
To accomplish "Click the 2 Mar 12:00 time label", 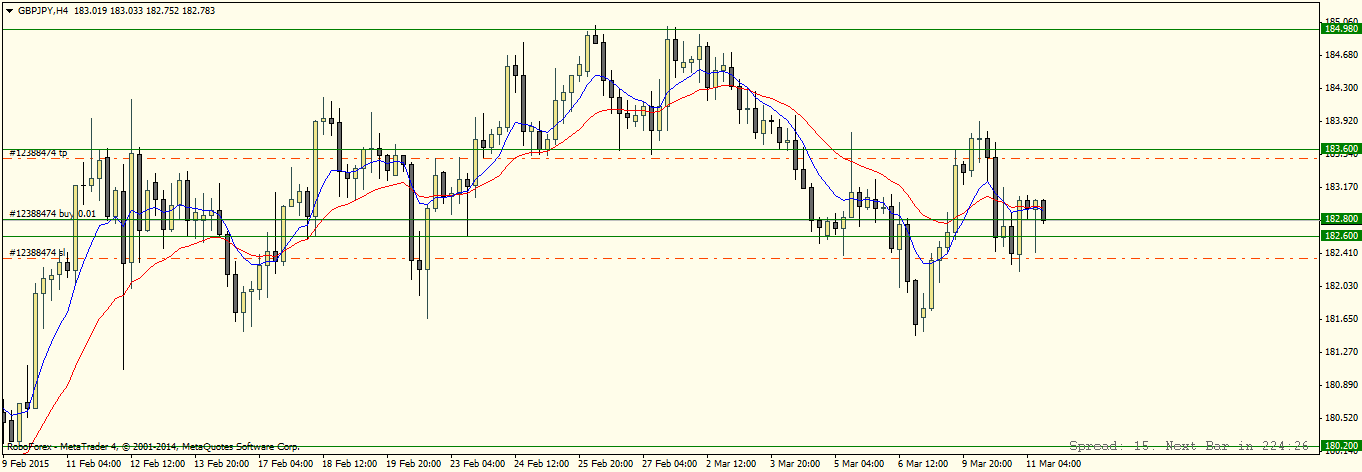I will [732, 464].
